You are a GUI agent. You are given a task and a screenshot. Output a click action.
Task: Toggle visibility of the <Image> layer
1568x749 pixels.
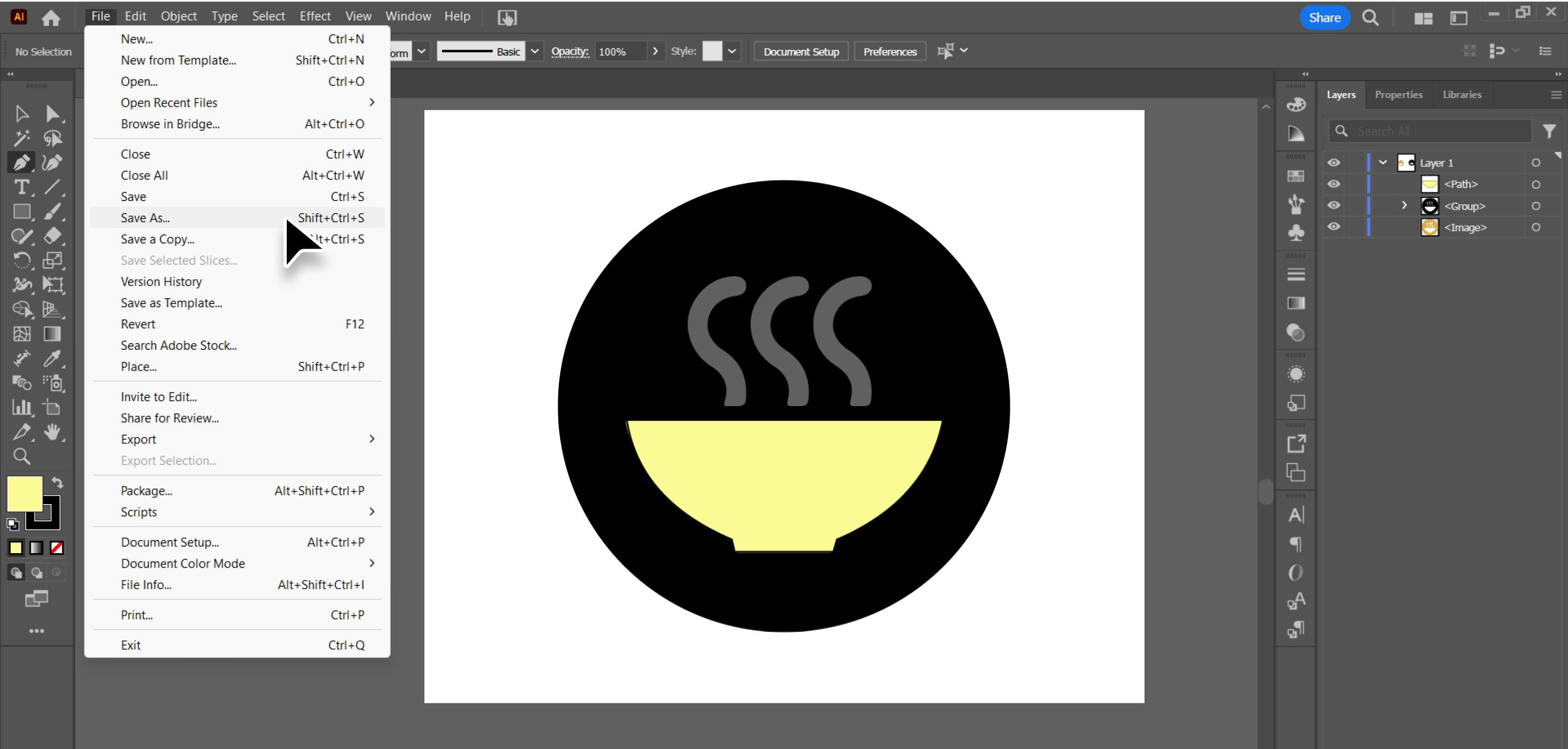(1334, 227)
